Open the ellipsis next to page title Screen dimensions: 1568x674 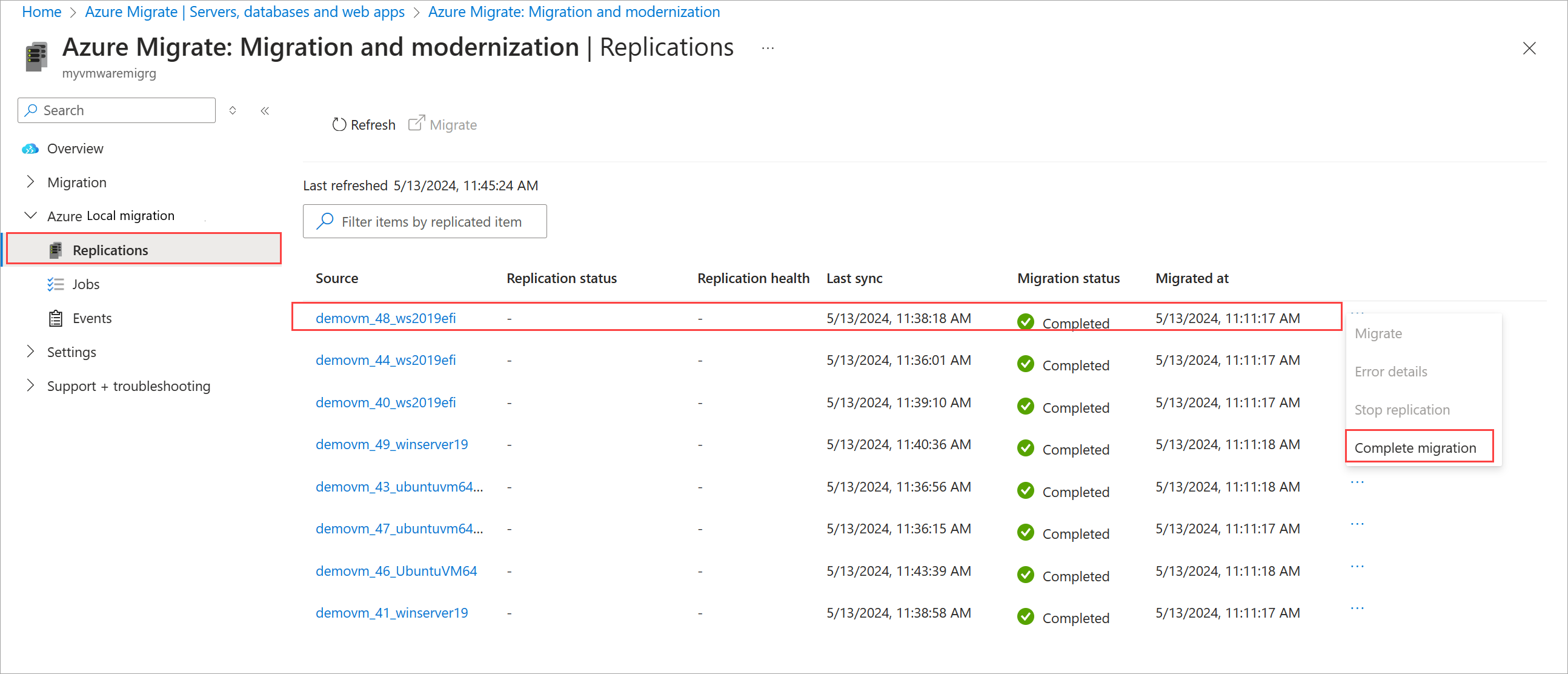point(768,47)
